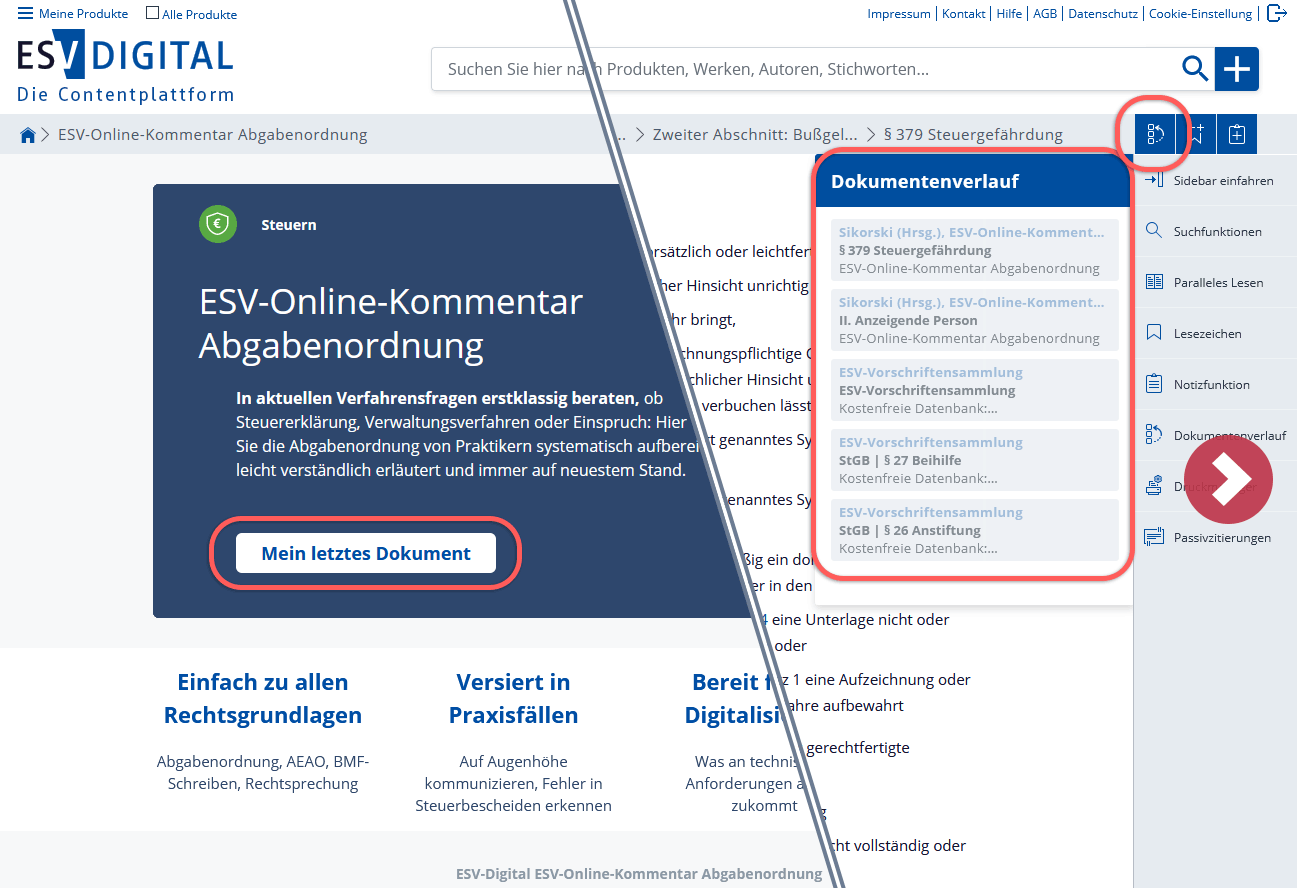Open the Datenschutz link
1297x888 pixels.
(x=1103, y=14)
